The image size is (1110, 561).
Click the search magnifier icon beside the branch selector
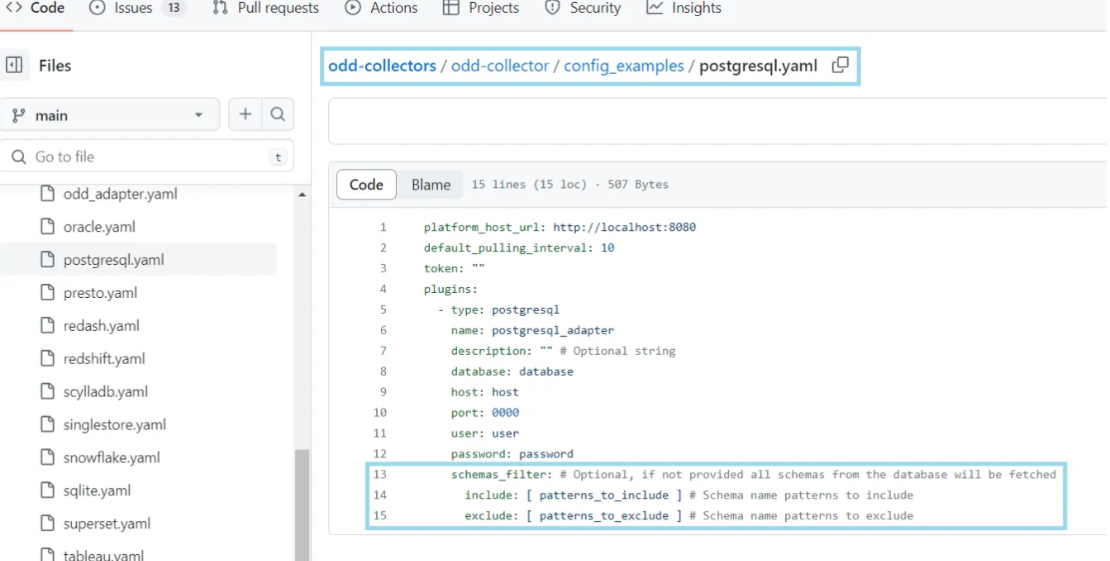point(279,115)
